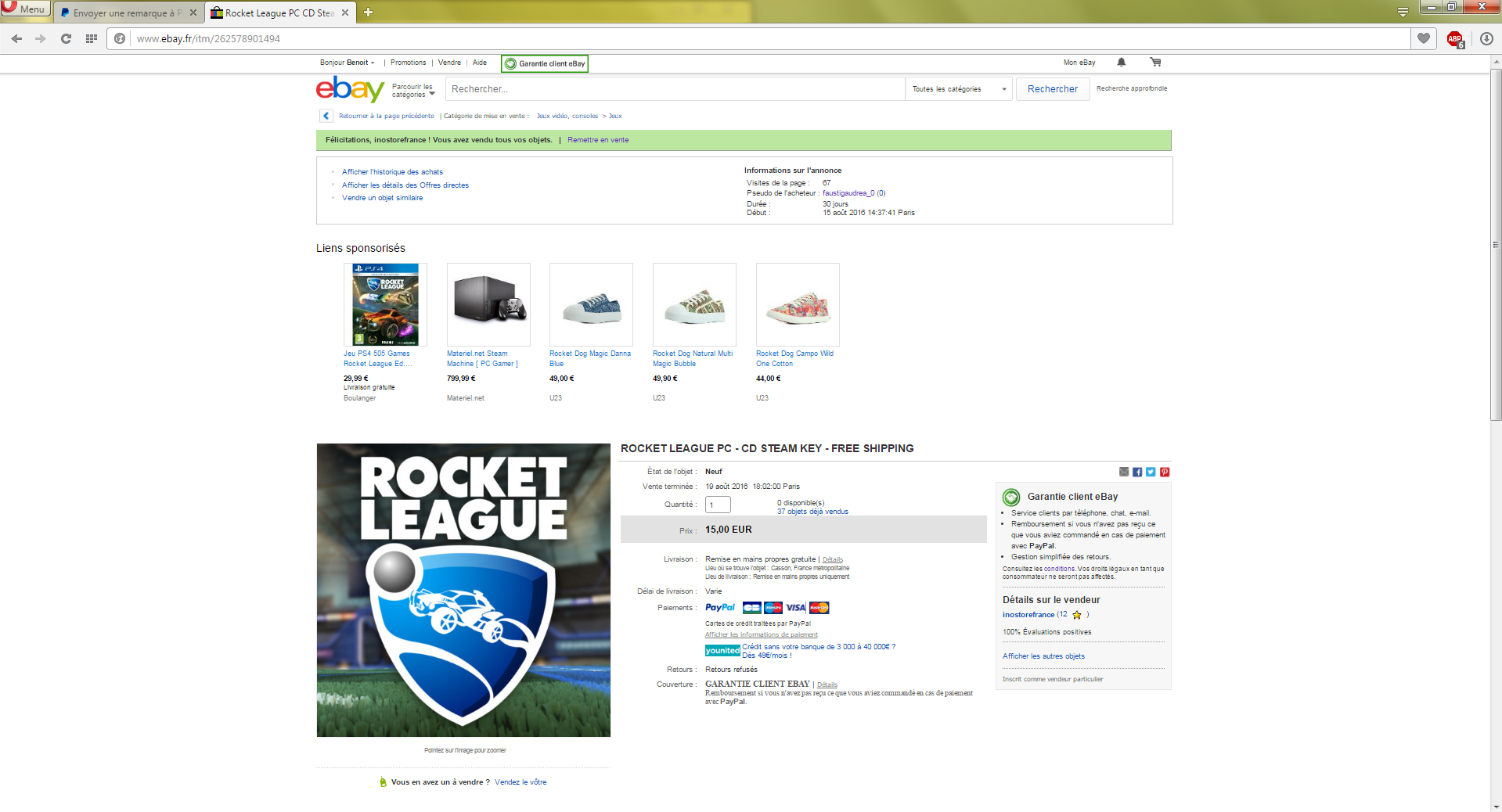Open Afficher les détails des Offres directes
Viewport: 1502px width, 812px height.
405,185
